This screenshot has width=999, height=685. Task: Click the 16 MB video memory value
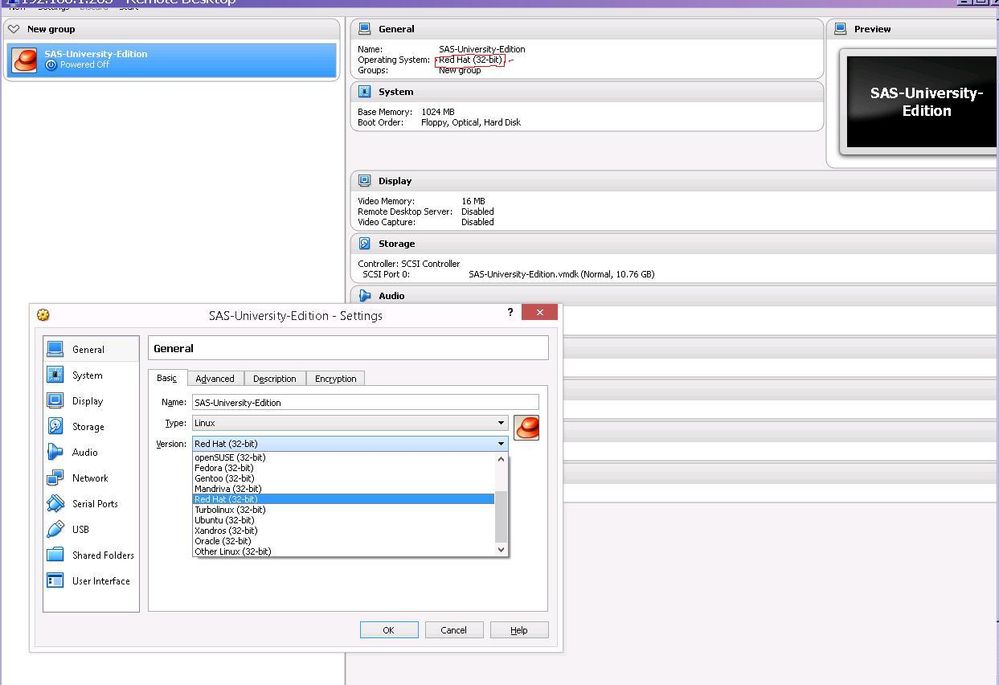pos(473,201)
